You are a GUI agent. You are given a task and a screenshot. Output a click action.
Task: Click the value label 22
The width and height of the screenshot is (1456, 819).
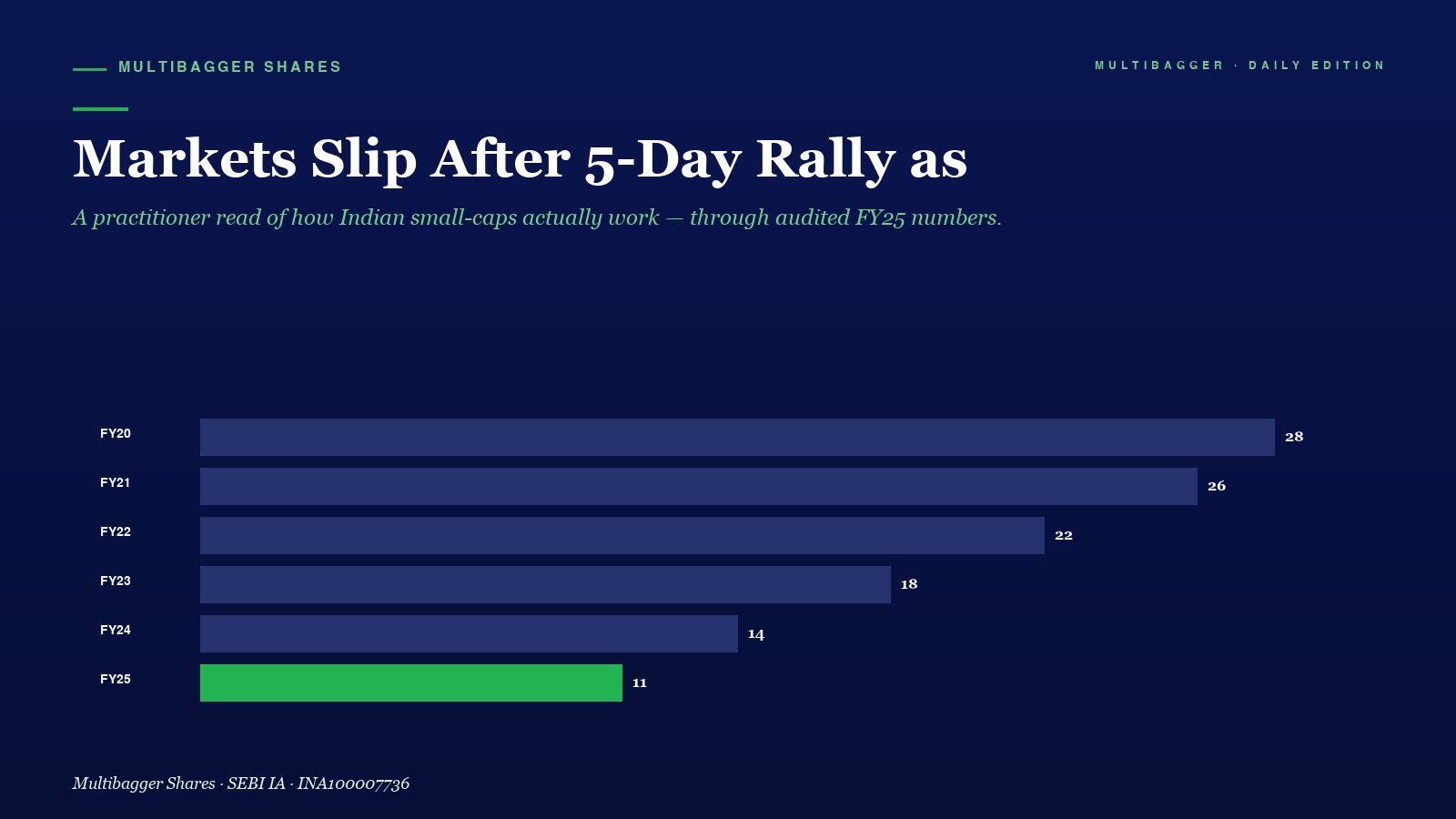click(1064, 535)
